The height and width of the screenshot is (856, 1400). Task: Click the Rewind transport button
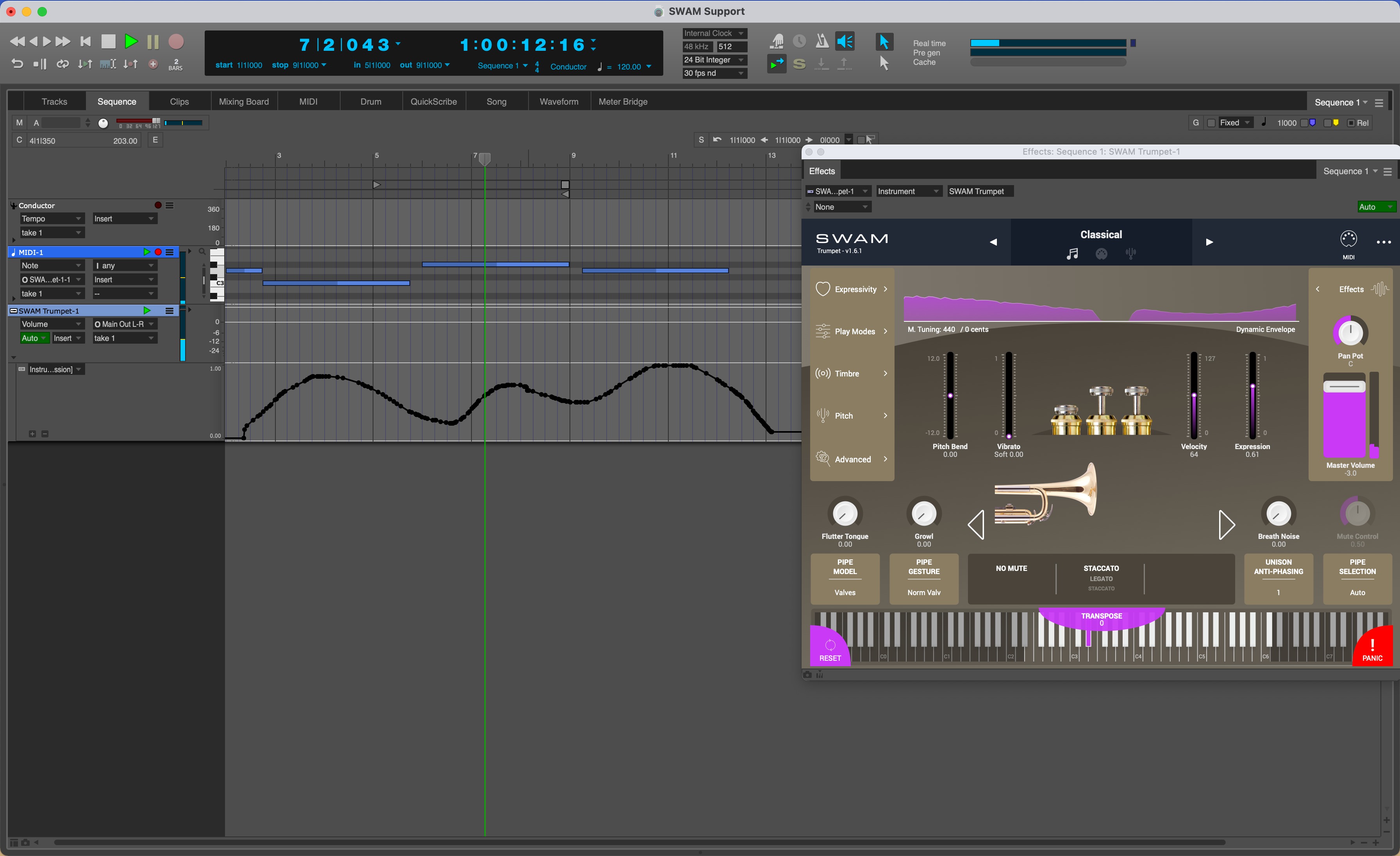pos(18,41)
